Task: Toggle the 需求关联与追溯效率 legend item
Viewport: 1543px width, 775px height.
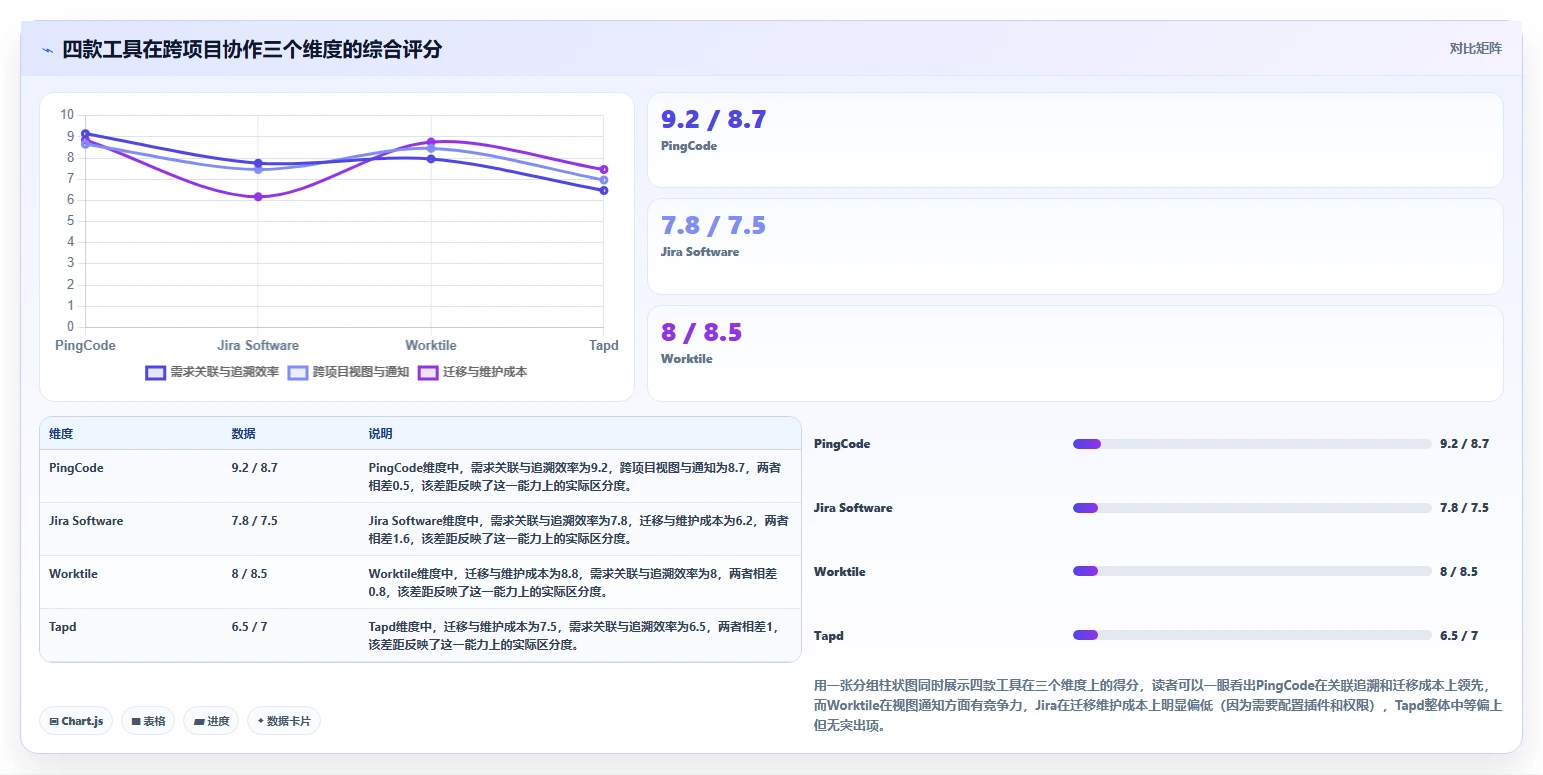Action: [x=212, y=372]
